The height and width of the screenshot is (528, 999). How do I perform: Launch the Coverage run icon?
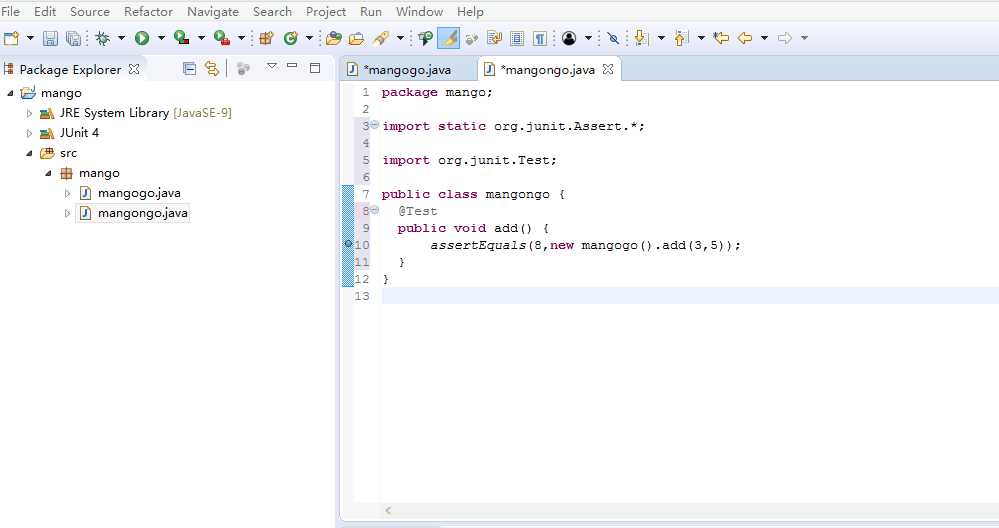(182, 38)
